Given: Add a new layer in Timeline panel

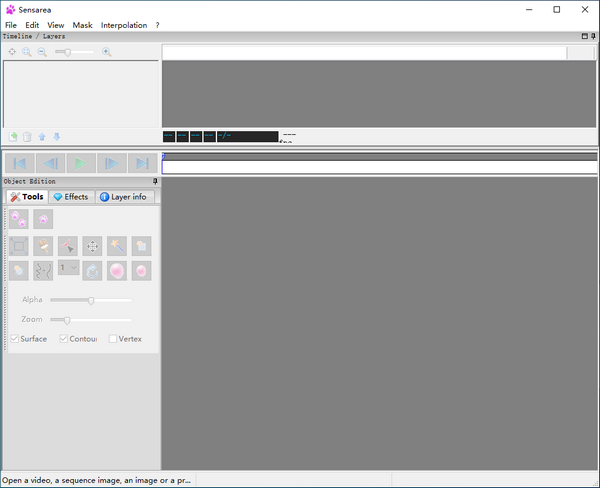Looking at the screenshot, I should pyautogui.click(x=13, y=137).
